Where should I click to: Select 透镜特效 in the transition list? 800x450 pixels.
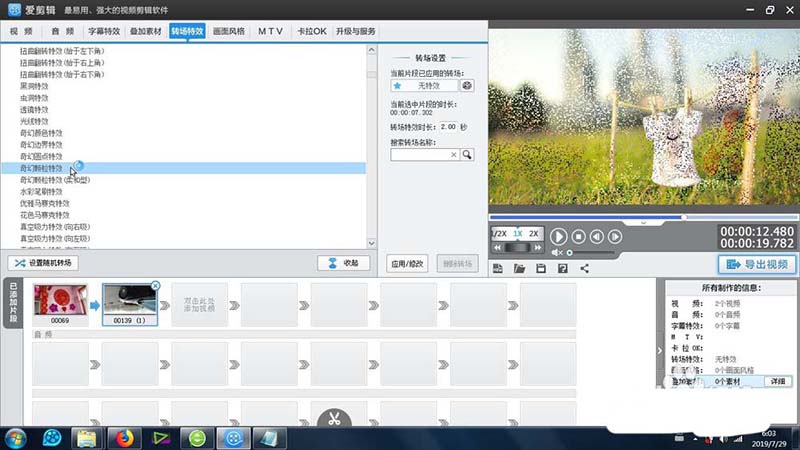(34, 109)
